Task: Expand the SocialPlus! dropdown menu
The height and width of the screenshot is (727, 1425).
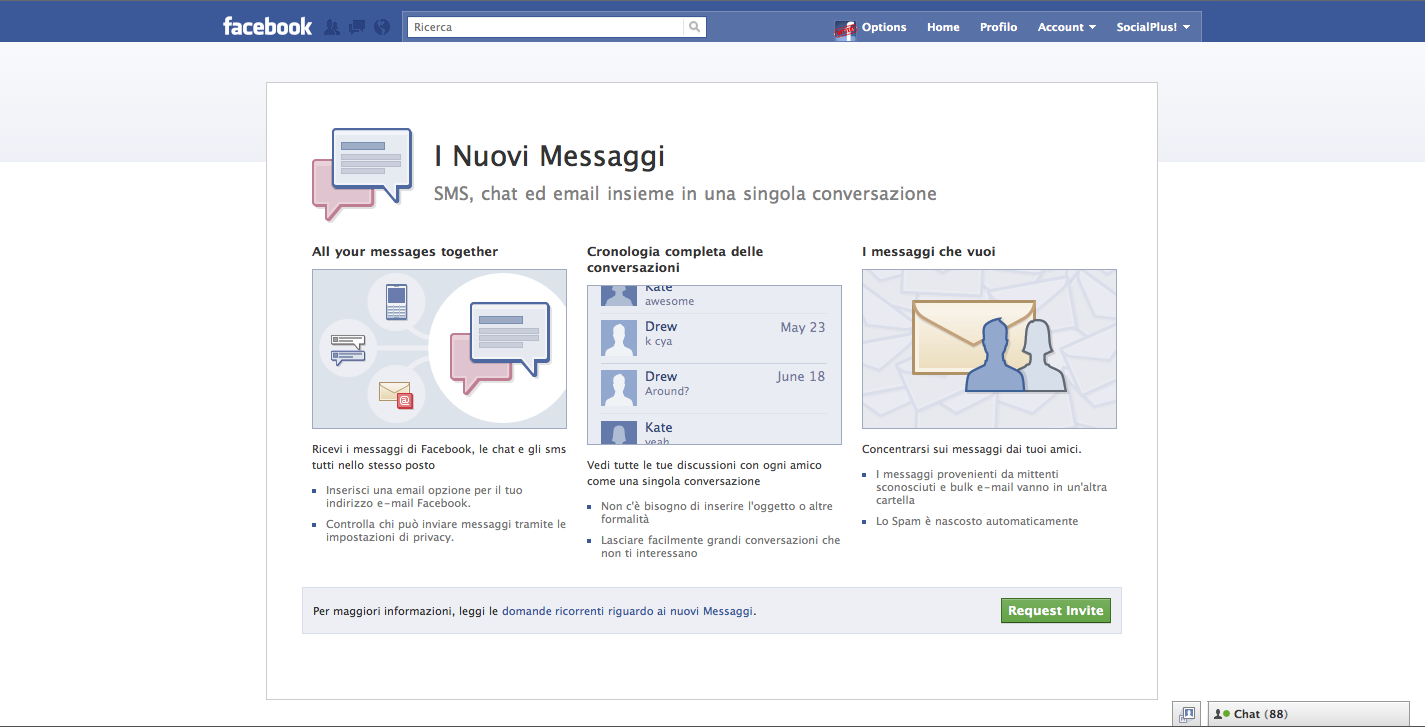Action: [x=1152, y=27]
